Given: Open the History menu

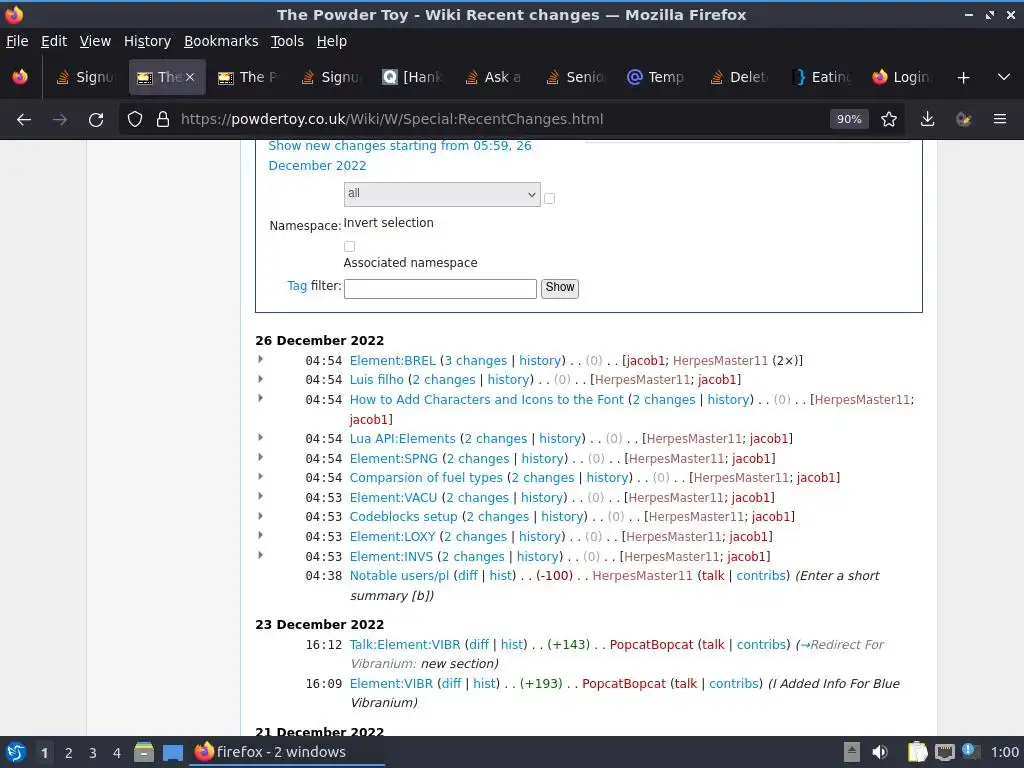Looking at the screenshot, I should 147,41.
